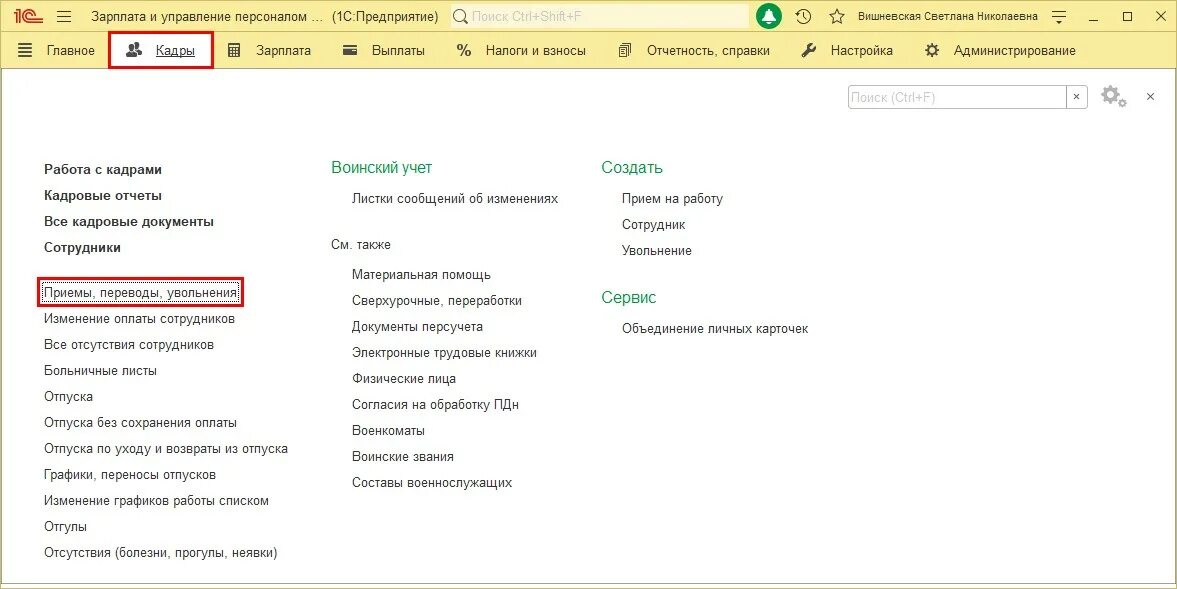The width and height of the screenshot is (1177, 589).
Task: Open Объединение личных карточек service
Action: [x=715, y=329]
